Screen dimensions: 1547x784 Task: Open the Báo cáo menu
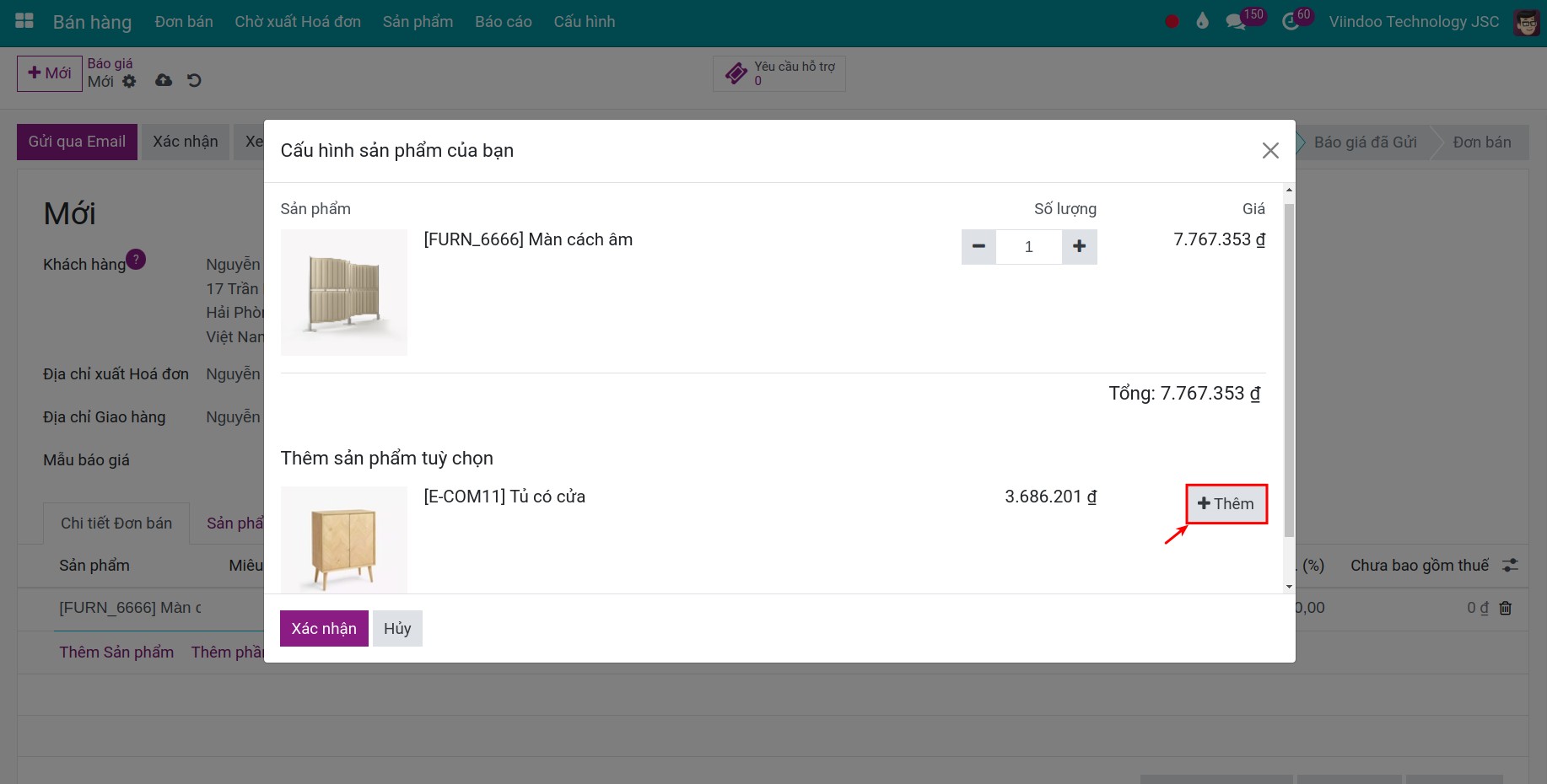[x=503, y=22]
